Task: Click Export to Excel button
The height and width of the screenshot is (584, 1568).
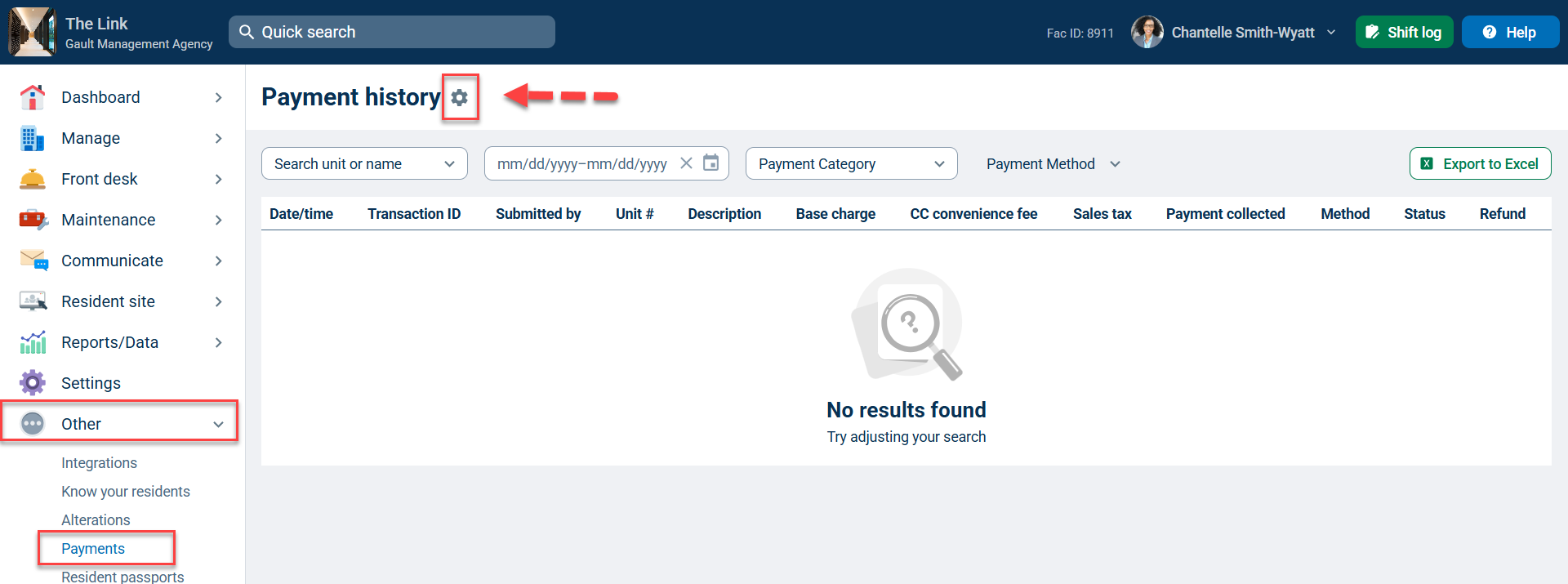Action: (1481, 163)
